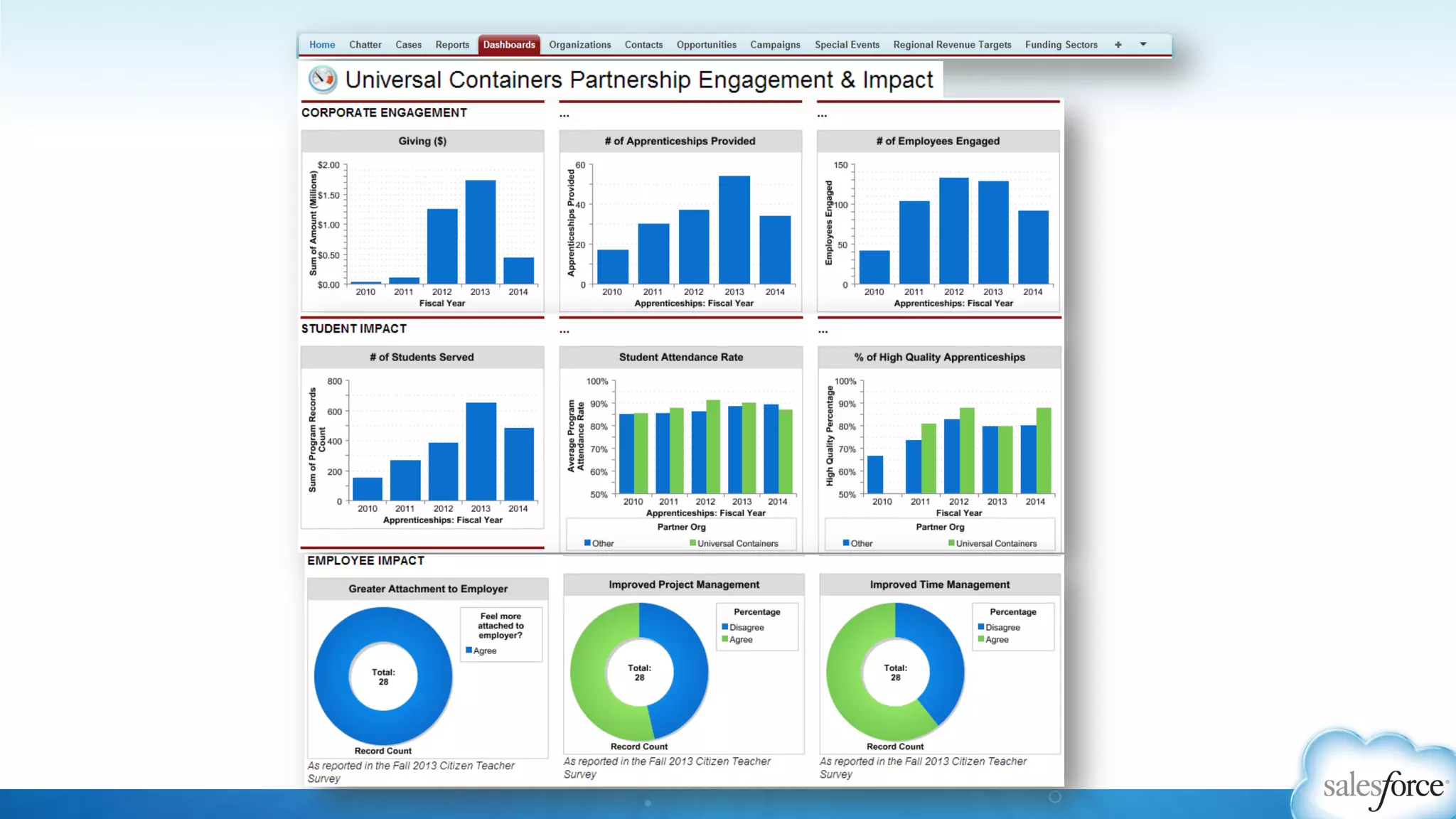1456x819 pixels.
Task: Click the plus icon to add tab
Action: (x=1118, y=45)
